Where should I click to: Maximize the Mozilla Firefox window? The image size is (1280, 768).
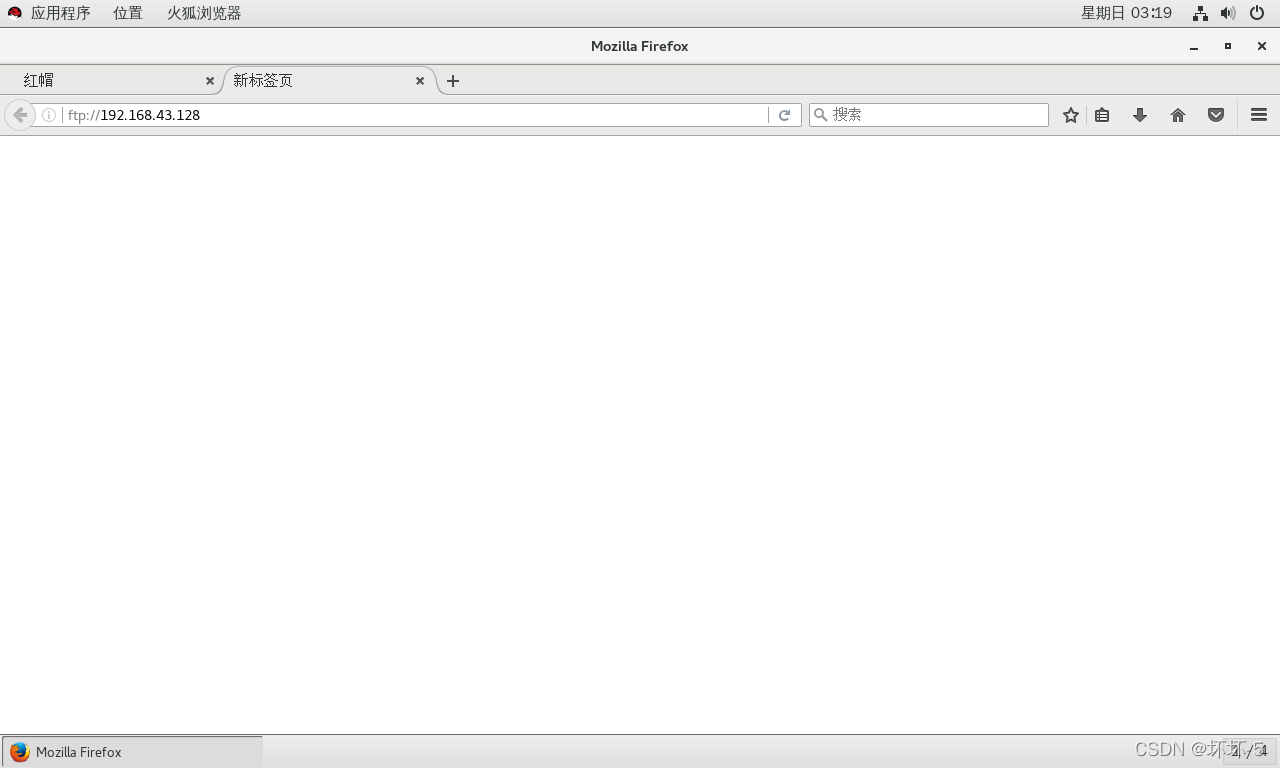pyautogui.click(x=1228, y=46)
